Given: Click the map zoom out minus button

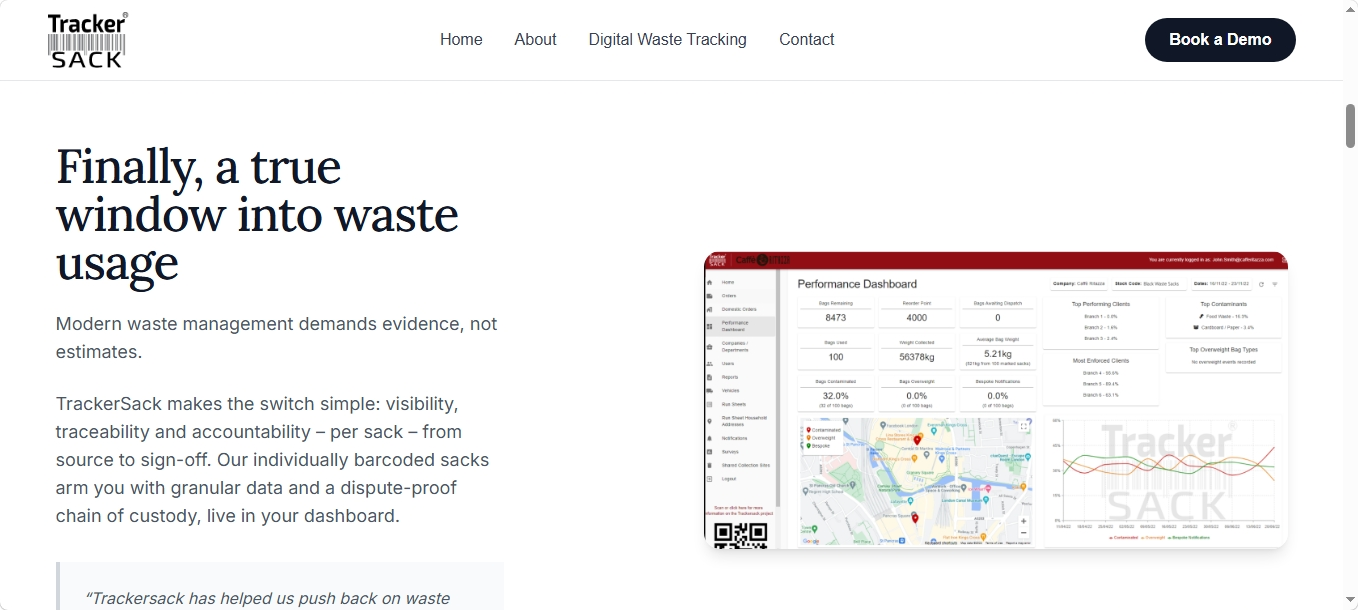Looking at the screenshot, I should click(1023, 534).
